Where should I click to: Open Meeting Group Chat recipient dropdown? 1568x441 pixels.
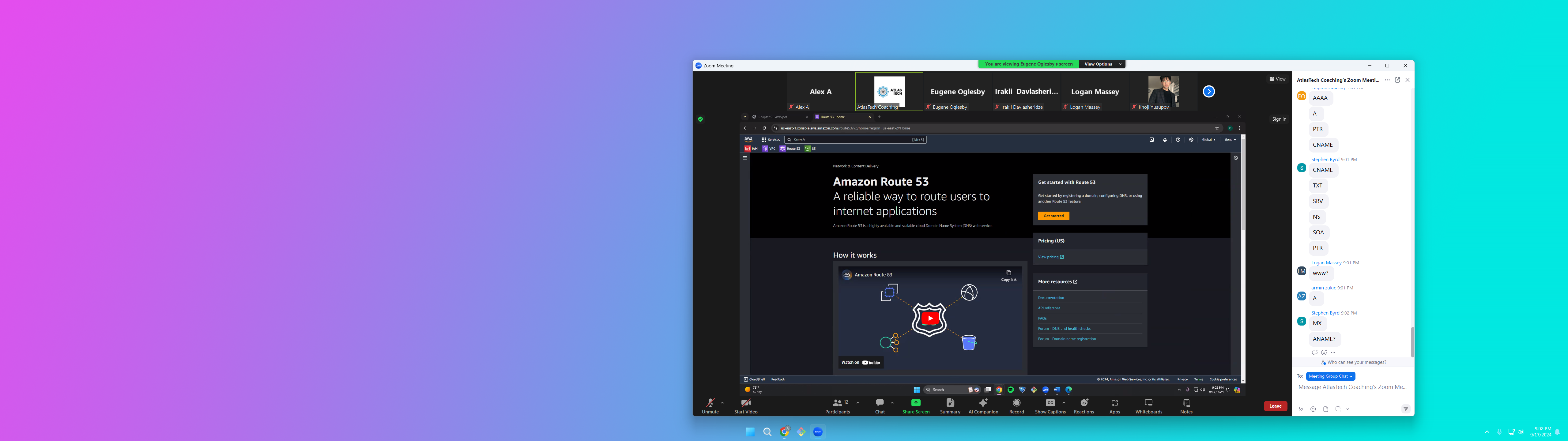pos(1330,376)
